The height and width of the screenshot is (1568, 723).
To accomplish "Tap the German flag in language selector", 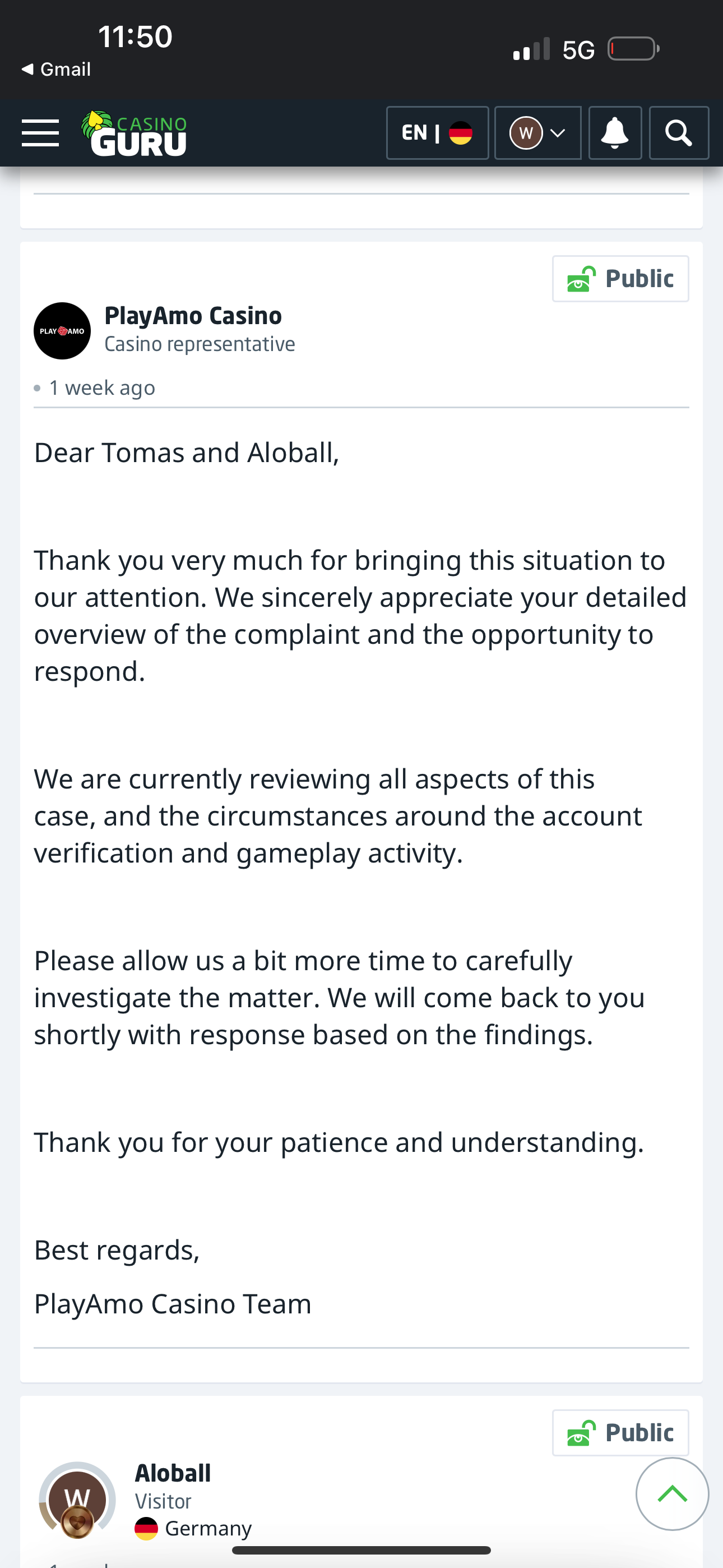I will [x=461, y=133].
